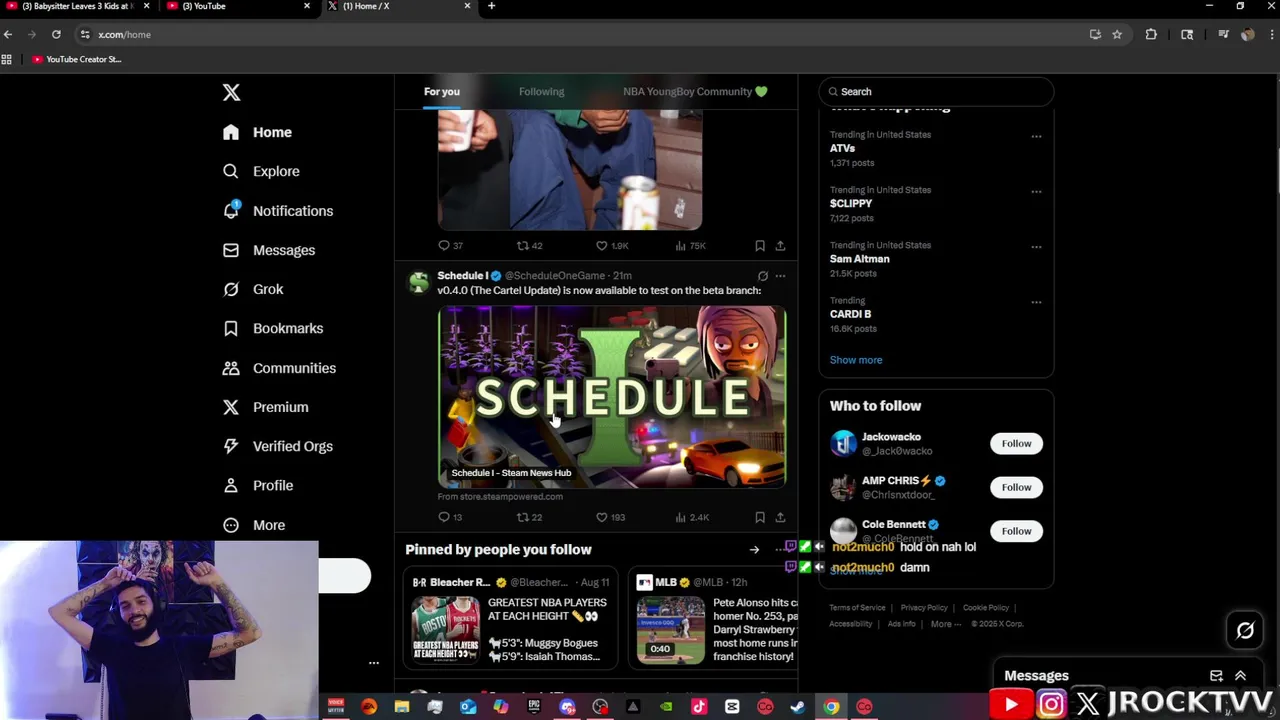Open options for Sam Altman trend
The width and height of the screenshot is (1280, 720).
[1036, 246]
